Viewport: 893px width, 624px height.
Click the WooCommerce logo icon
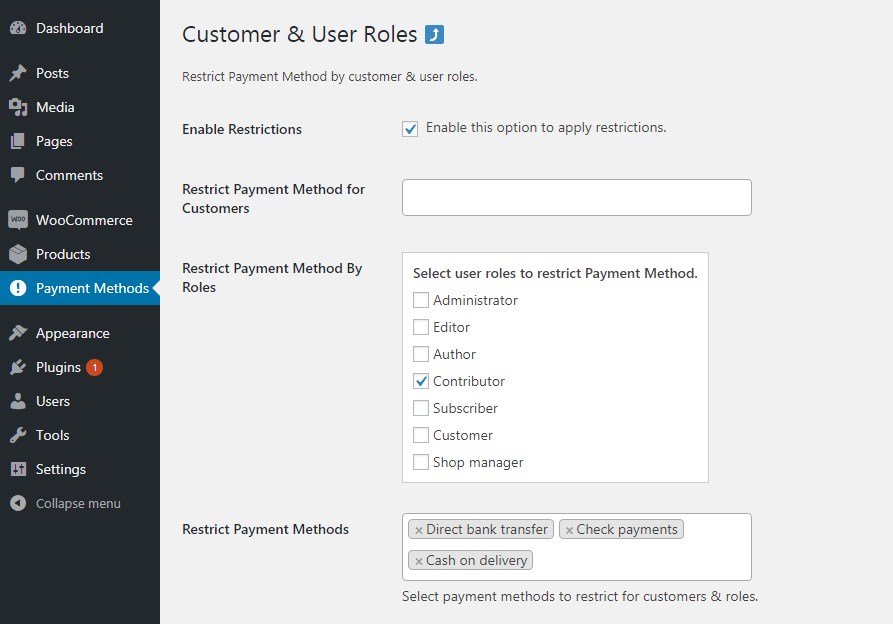tap(18, 220)
